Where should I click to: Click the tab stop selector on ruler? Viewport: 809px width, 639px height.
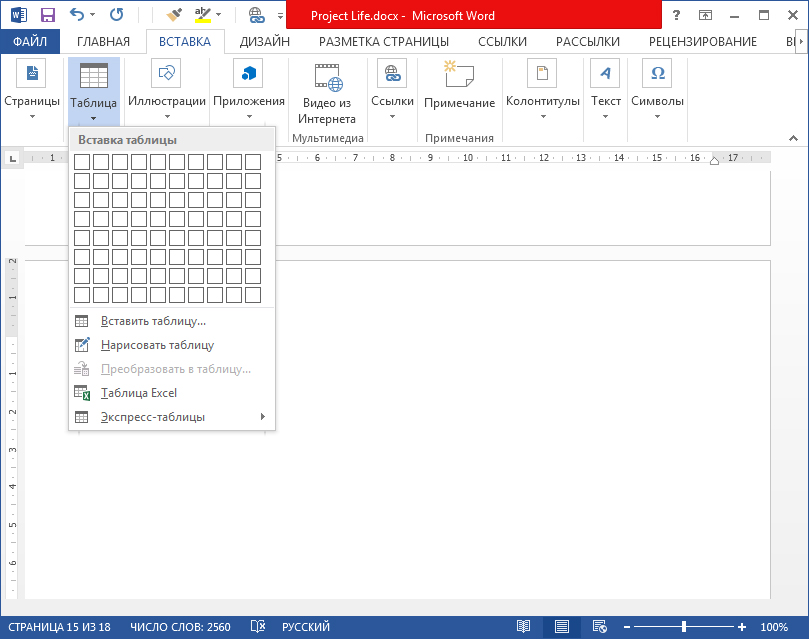[x=13, y=158]
